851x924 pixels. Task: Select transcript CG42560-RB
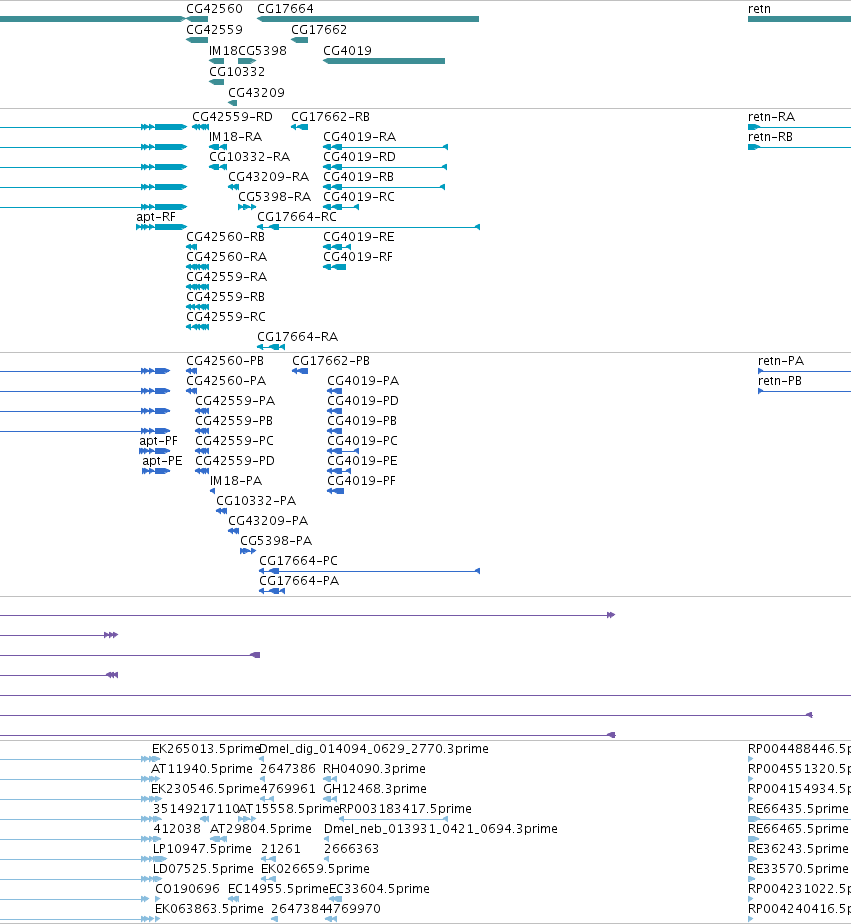[225, 237]
